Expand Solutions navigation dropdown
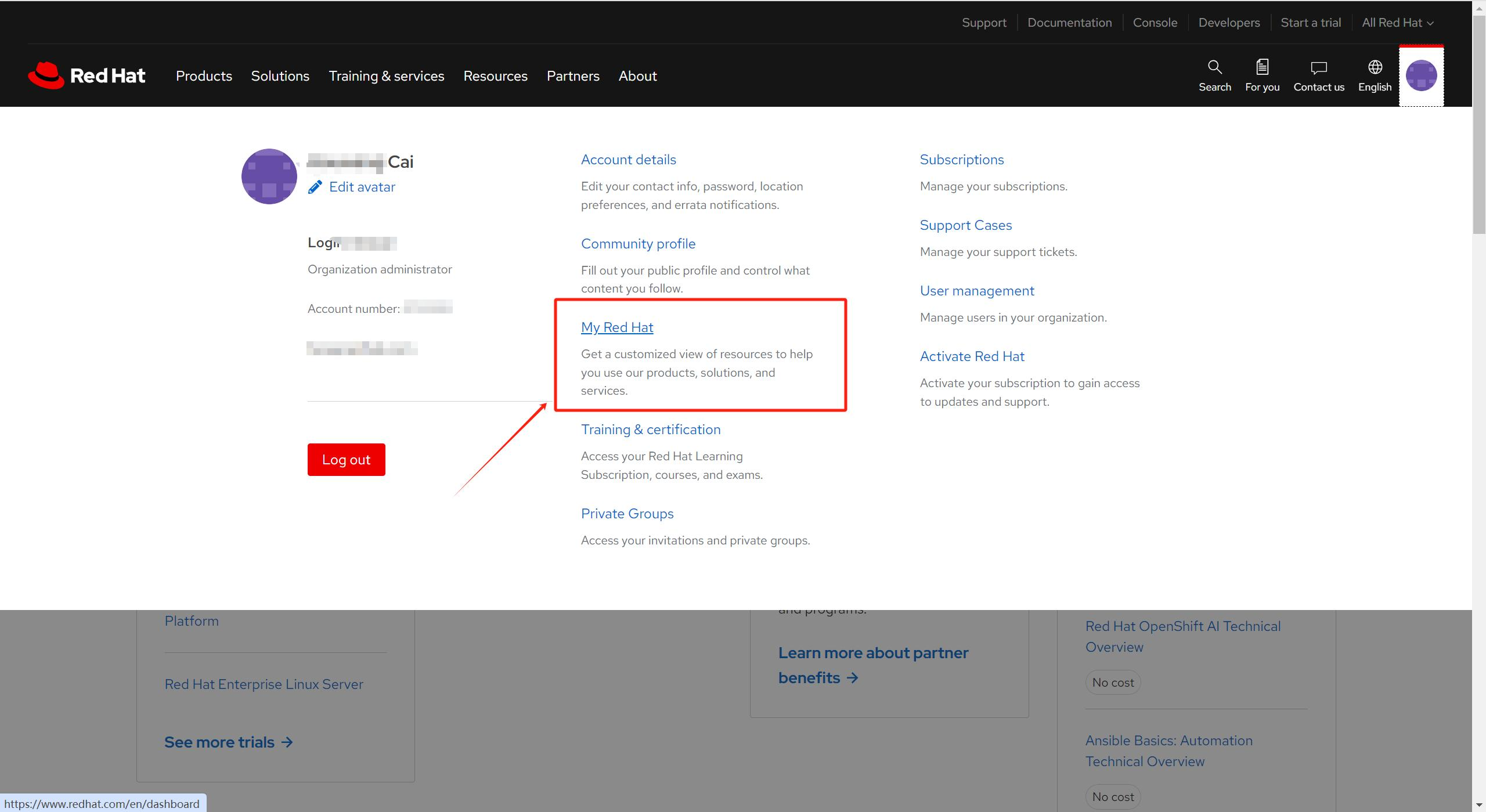 280,75
